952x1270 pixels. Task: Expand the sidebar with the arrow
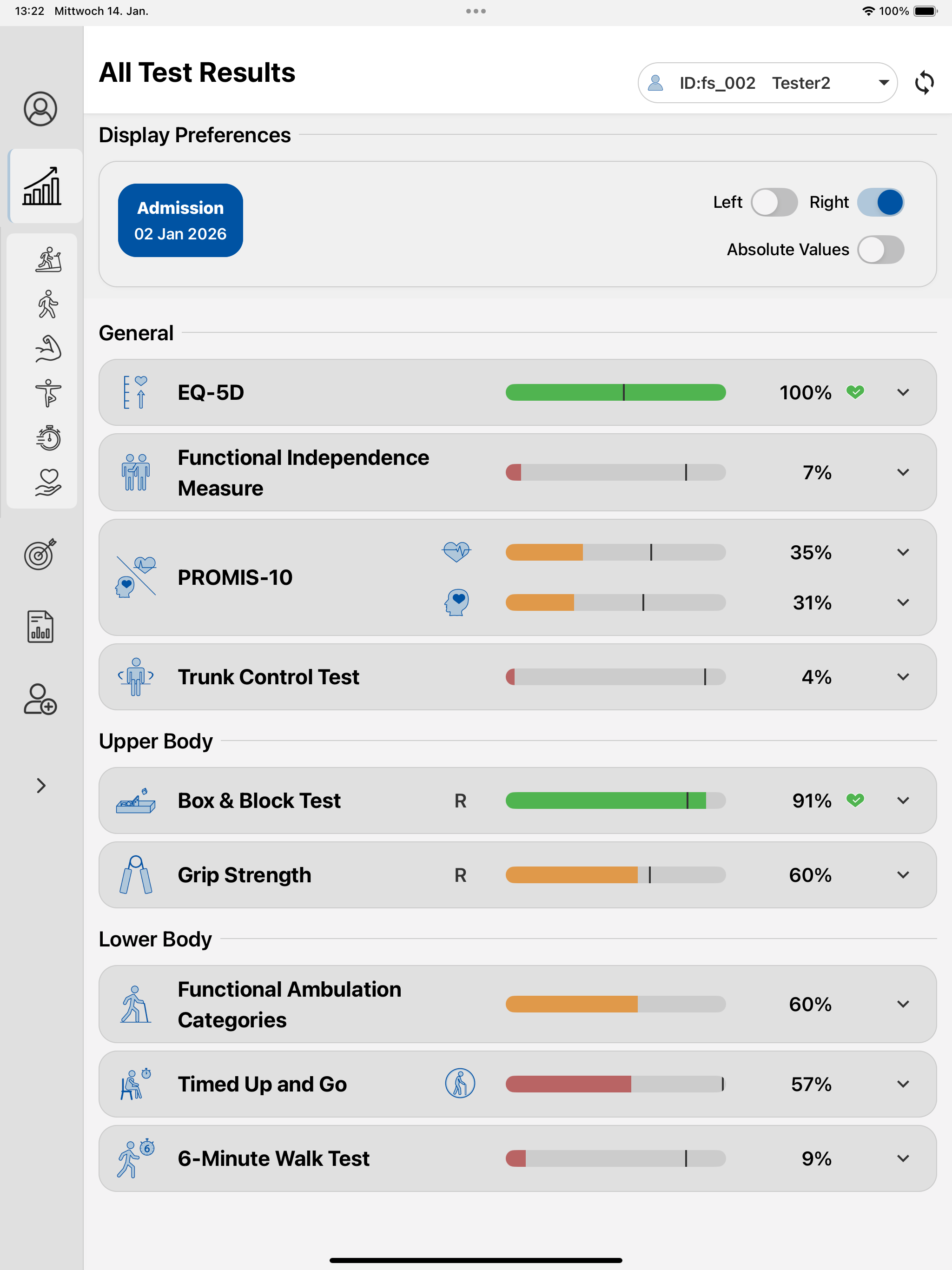click(40, 786)
